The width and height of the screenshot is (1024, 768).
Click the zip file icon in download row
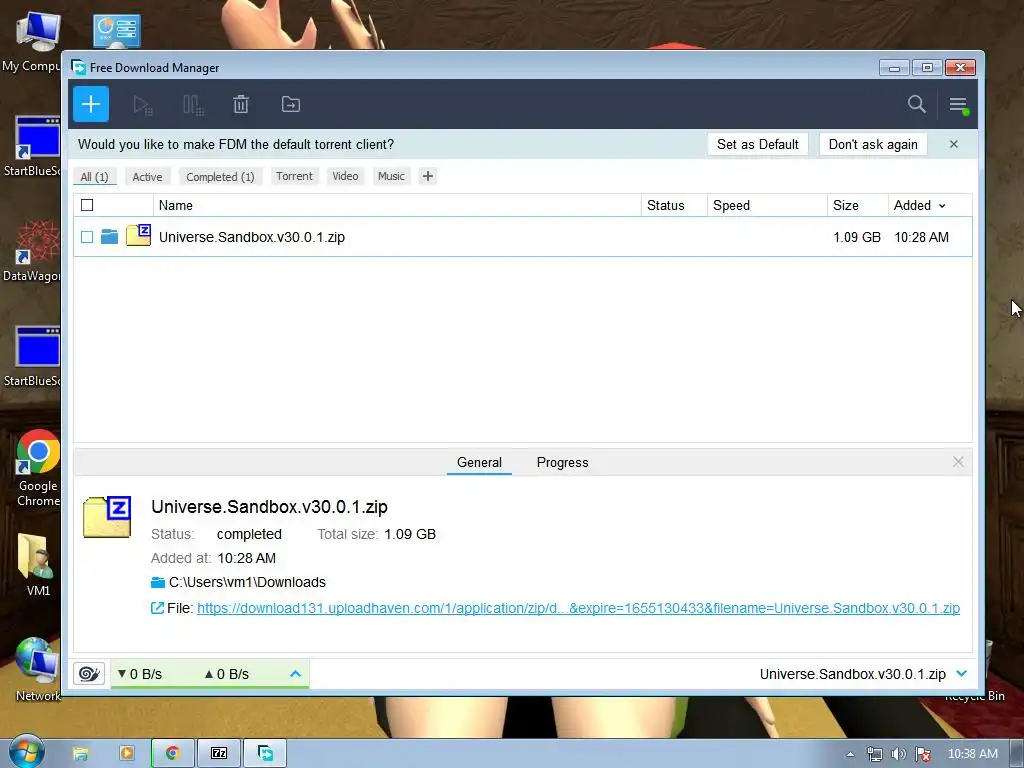(x=138, y=235)
